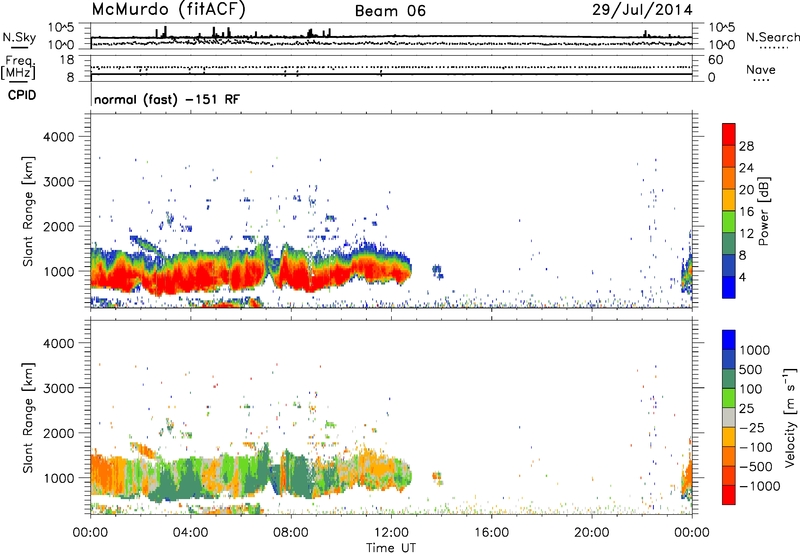Screen dimensions: 800x554
Task: Click the '3000' tick in Velocity panel
Action: pyautogui.click(x=59, y=388)
